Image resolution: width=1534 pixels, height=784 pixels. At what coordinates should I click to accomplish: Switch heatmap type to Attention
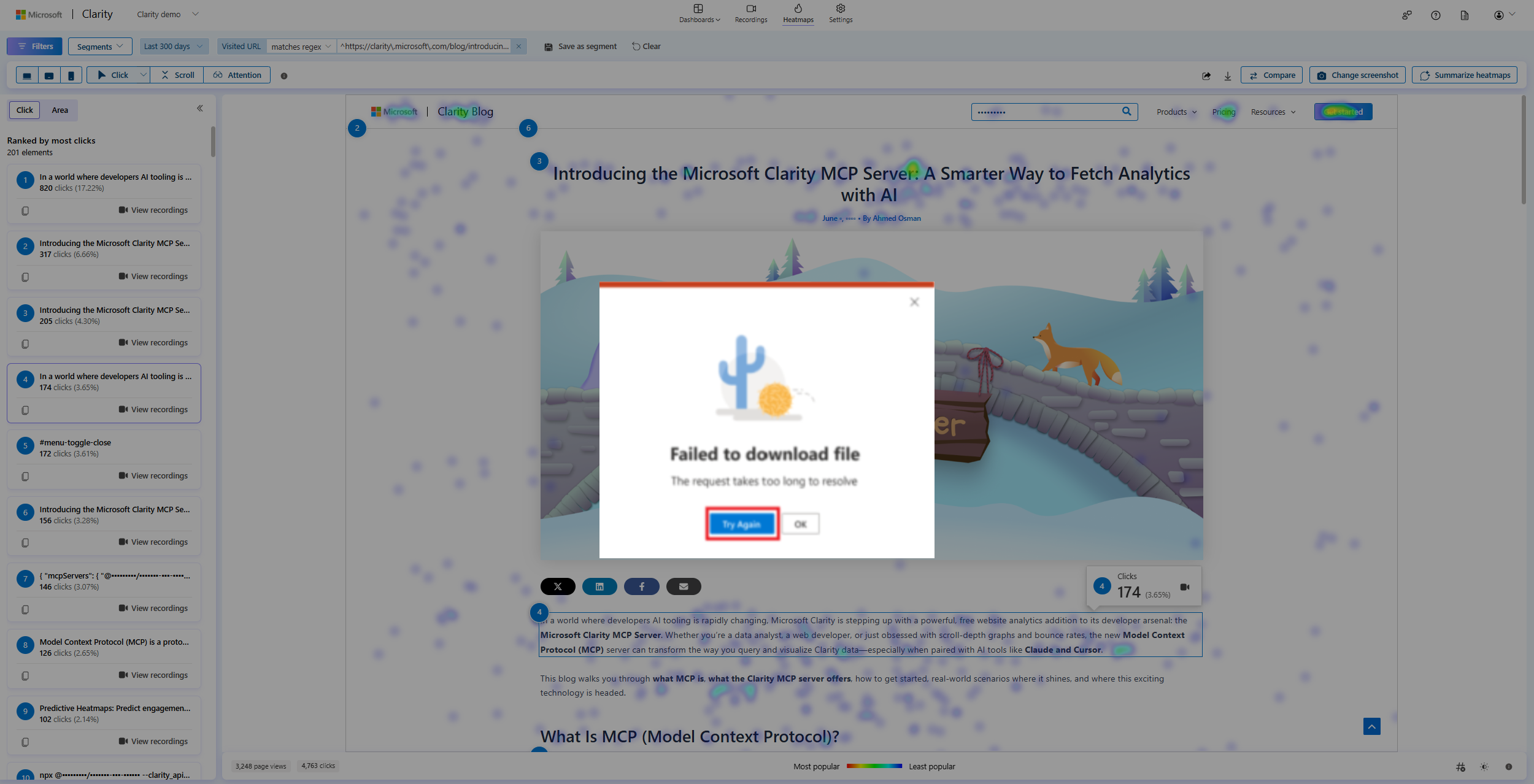tap(237, 75)
